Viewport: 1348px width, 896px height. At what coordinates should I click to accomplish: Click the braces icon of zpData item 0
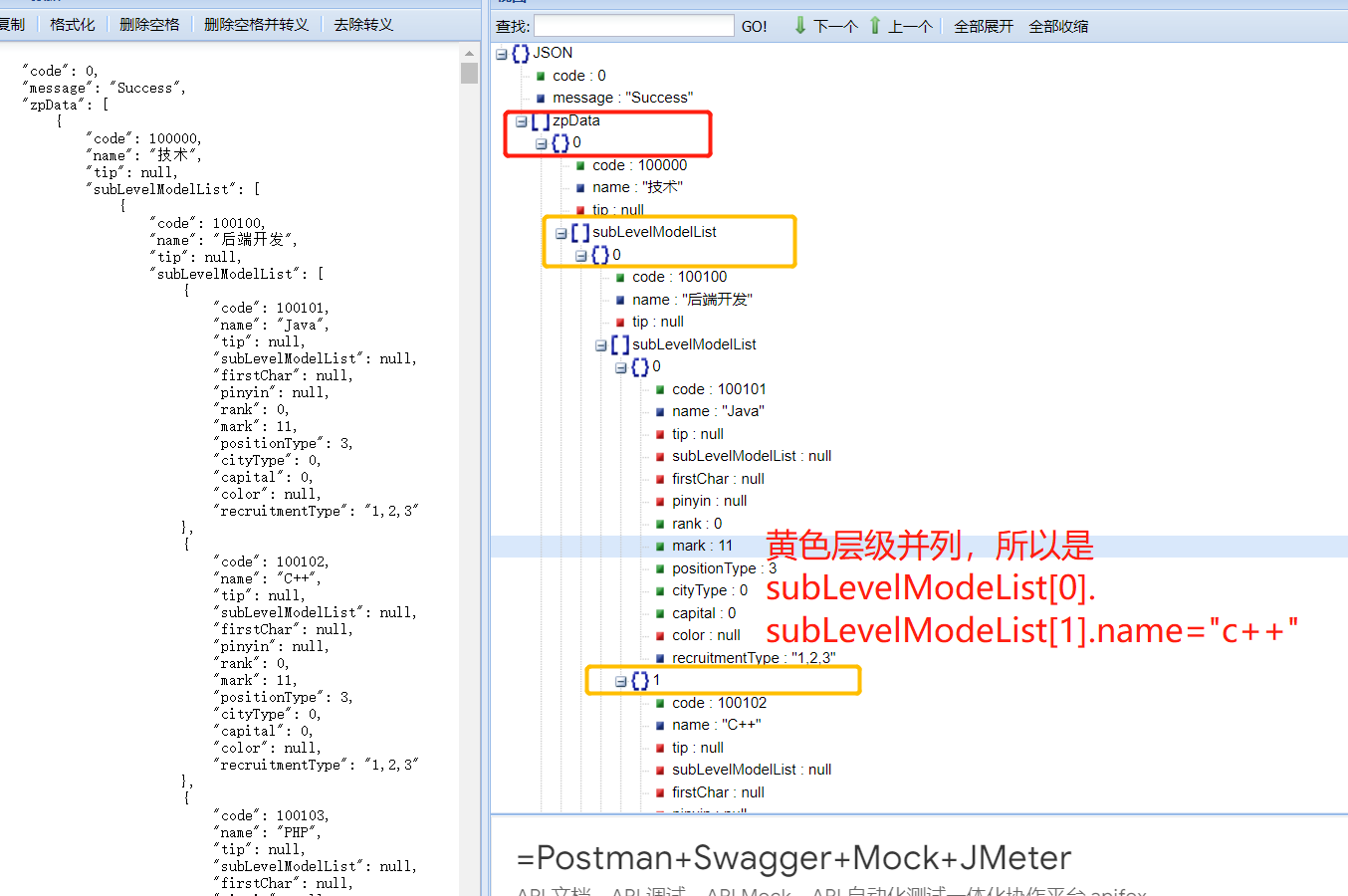[x=561, y=143]
